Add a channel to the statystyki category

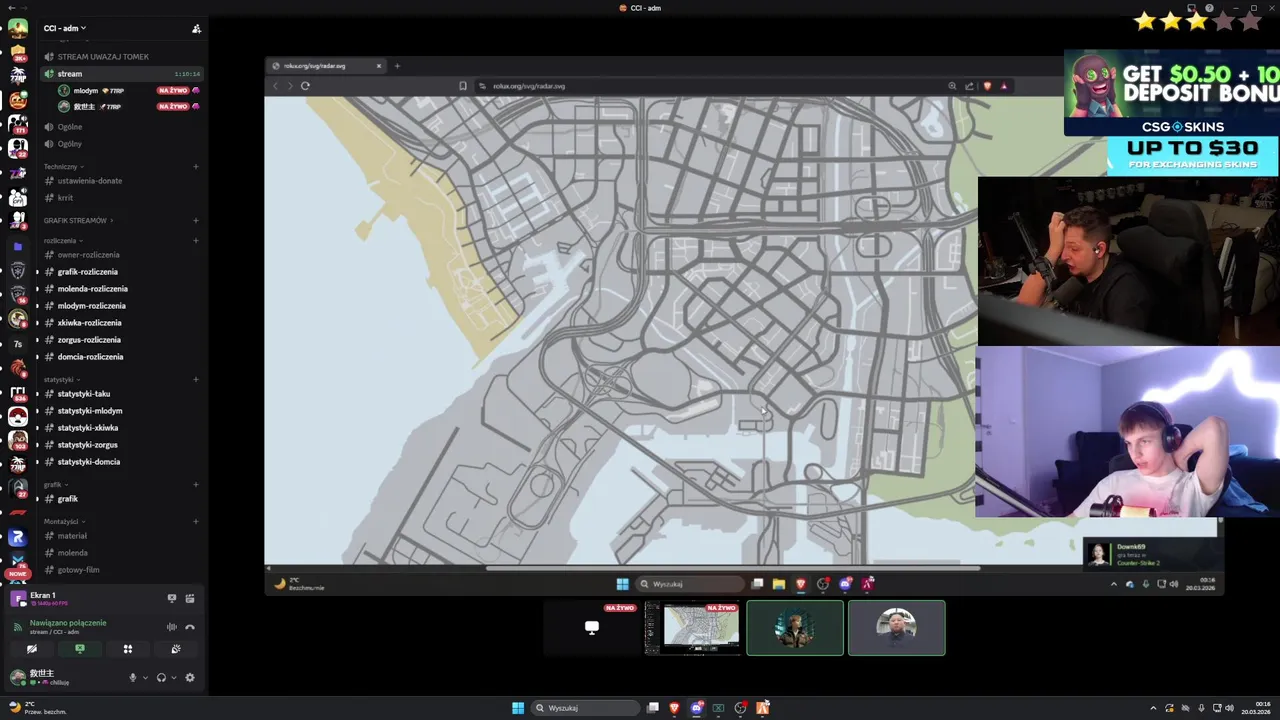(x=196, y=379)
